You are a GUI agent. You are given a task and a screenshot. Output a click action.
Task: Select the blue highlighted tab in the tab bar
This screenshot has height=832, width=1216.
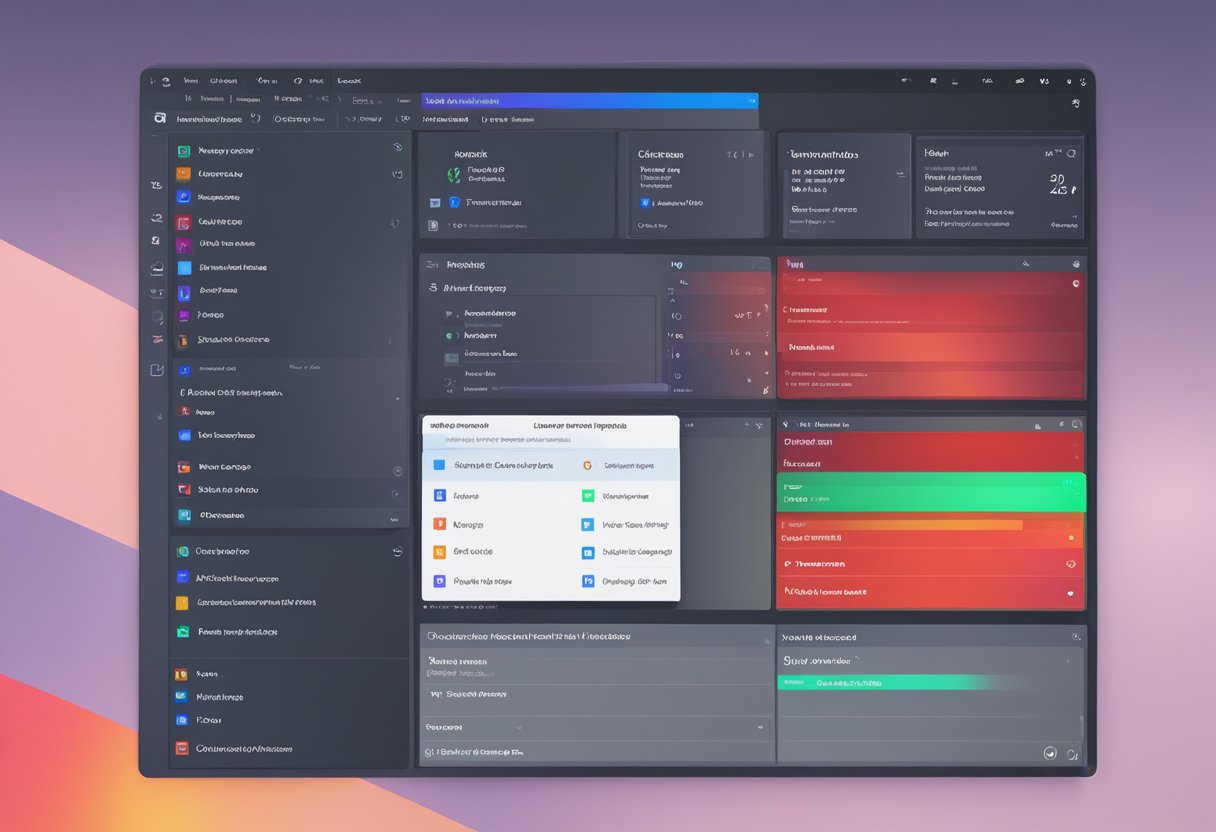click(x=590, y=101)
